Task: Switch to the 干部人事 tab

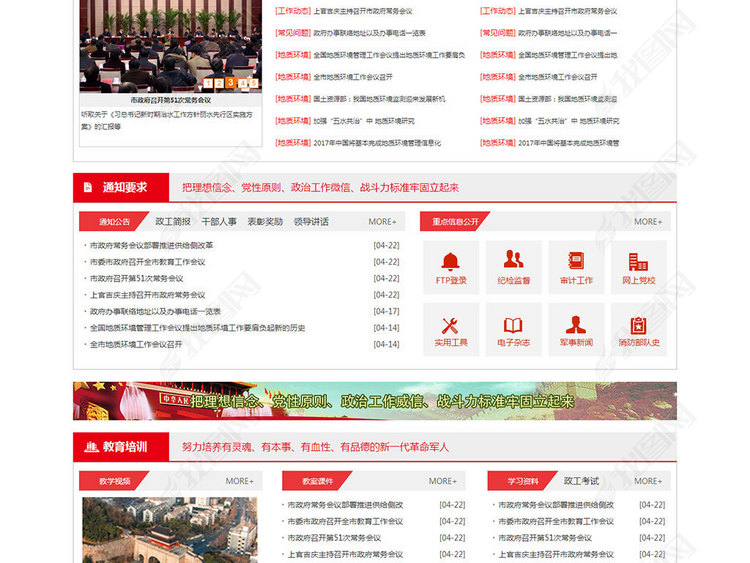Action: coord(219,221)
